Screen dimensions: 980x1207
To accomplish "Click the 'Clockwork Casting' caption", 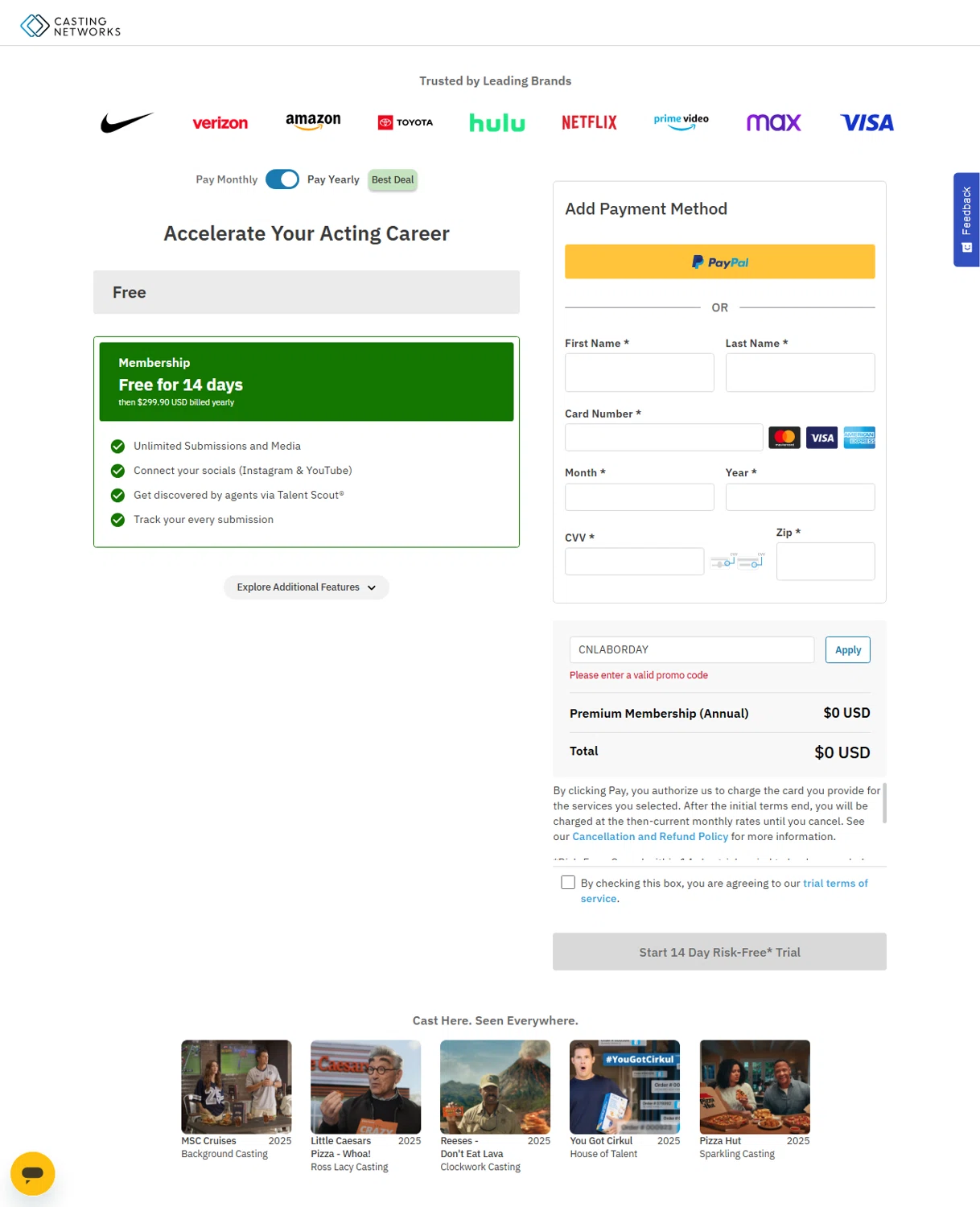I will (x=480, y=1168).
